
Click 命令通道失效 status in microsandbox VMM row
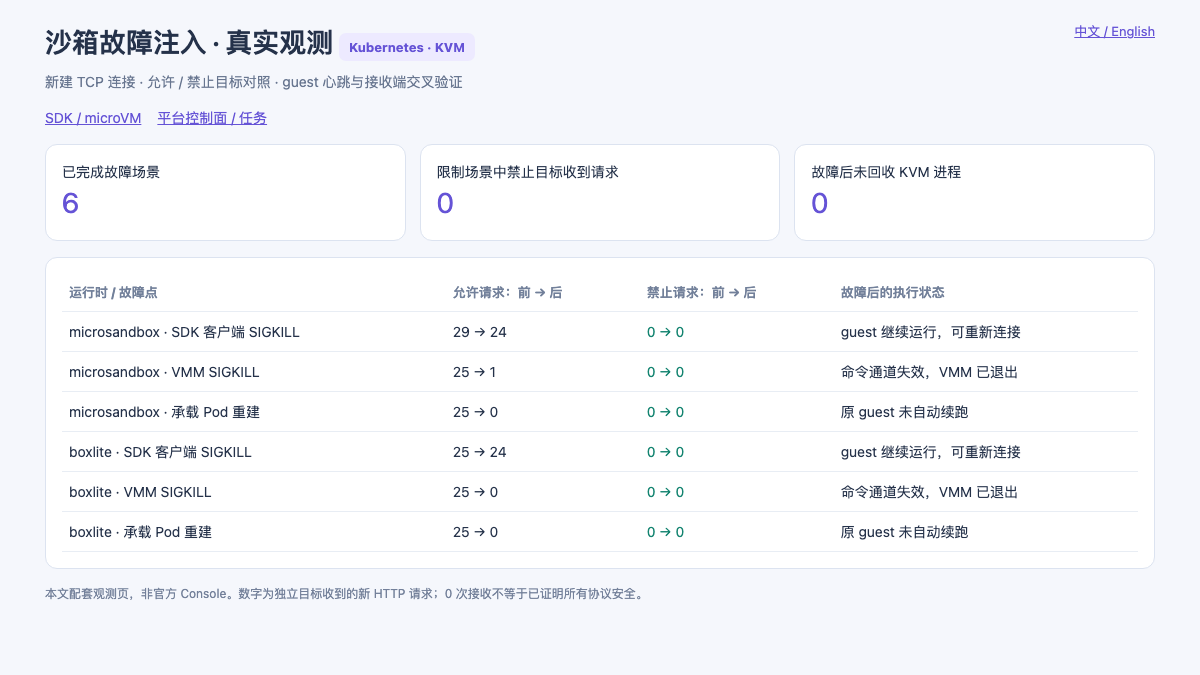pyautogui.click(x=930, y=372)
